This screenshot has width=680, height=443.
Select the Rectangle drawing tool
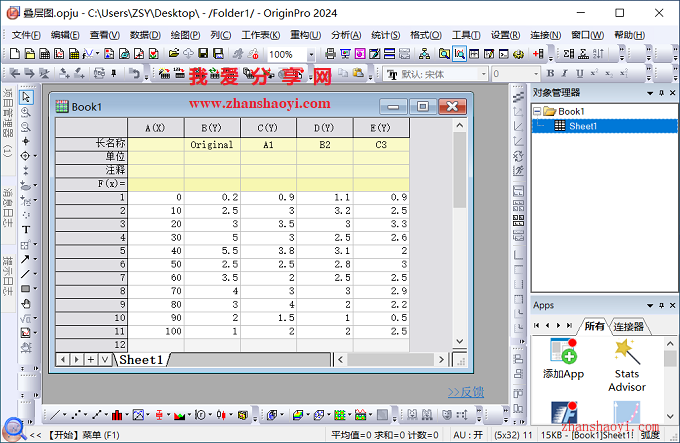tap(25, 289)
